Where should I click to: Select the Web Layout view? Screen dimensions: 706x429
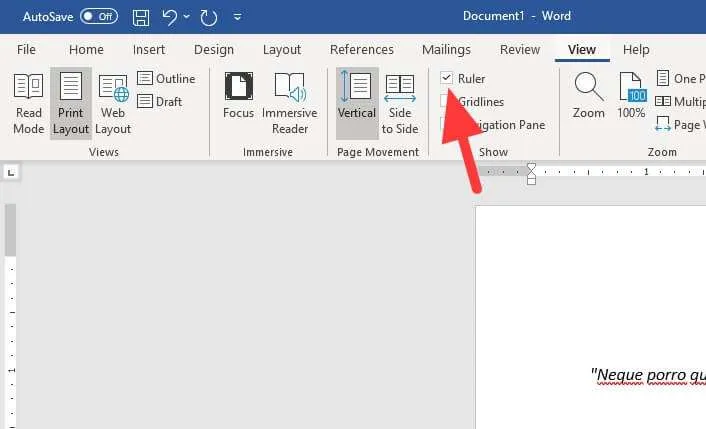[113, 104]
